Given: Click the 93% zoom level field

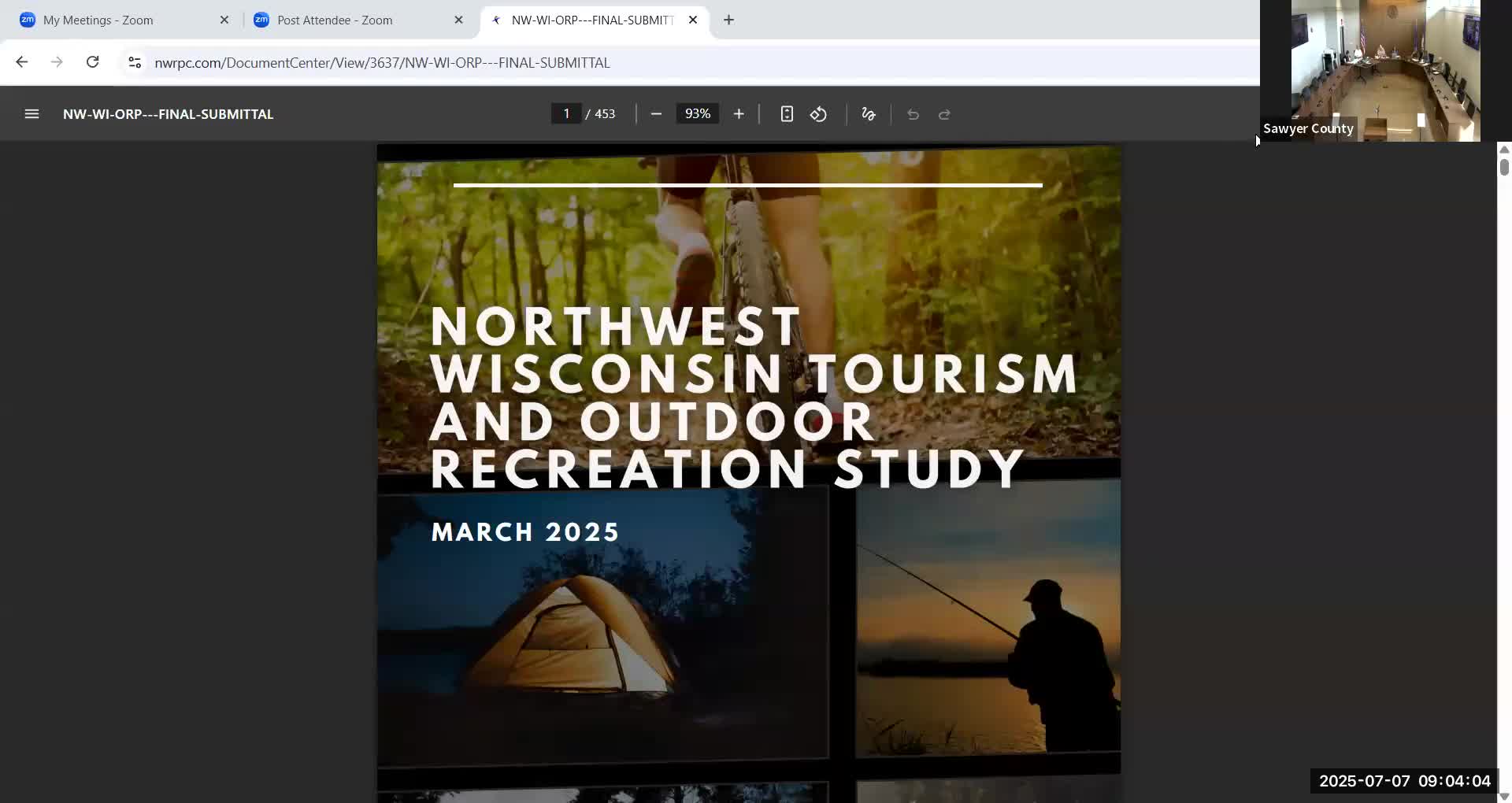Looking at the screenshot, I should click(697, 114).
